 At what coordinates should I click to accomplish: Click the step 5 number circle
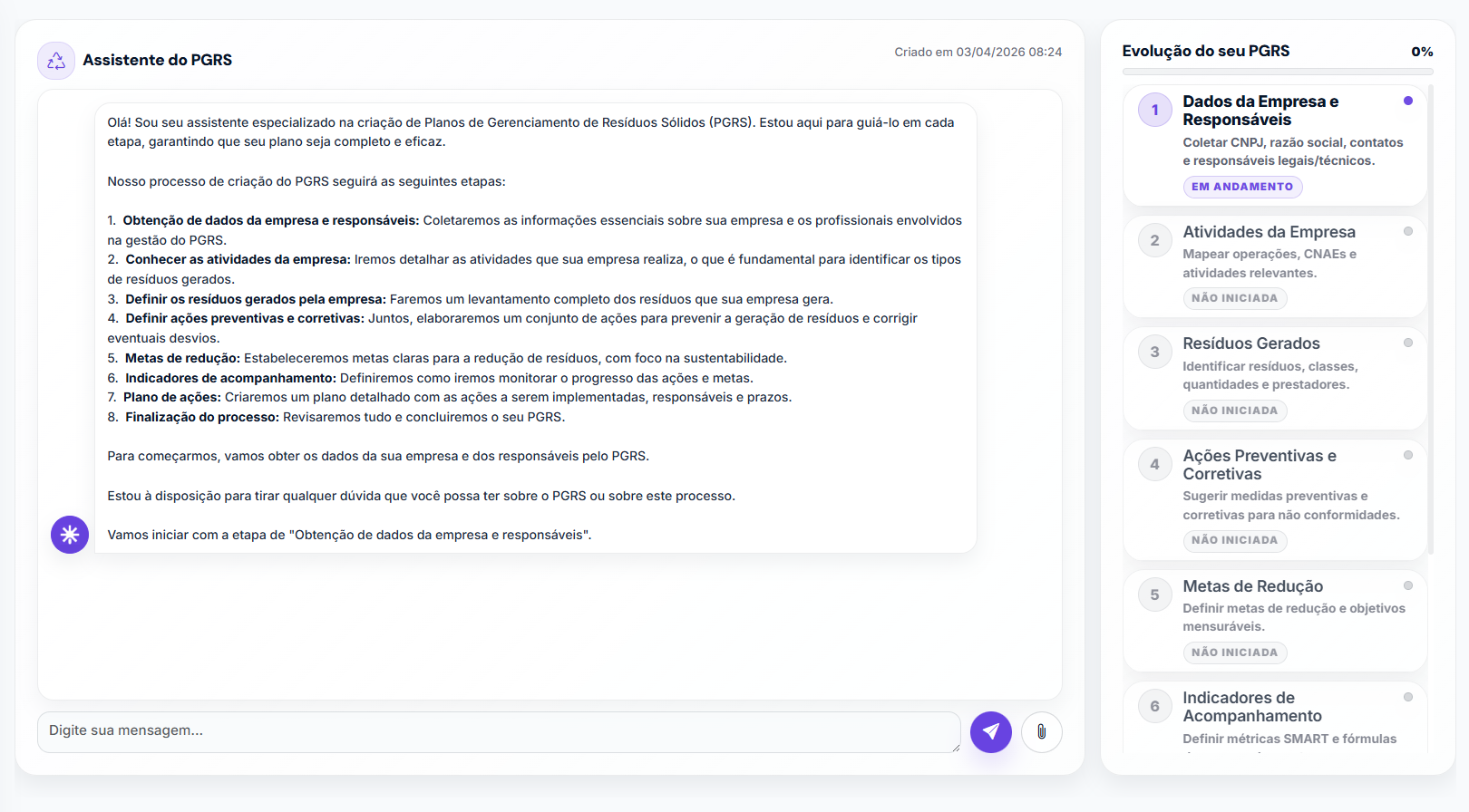[1155, 594]
